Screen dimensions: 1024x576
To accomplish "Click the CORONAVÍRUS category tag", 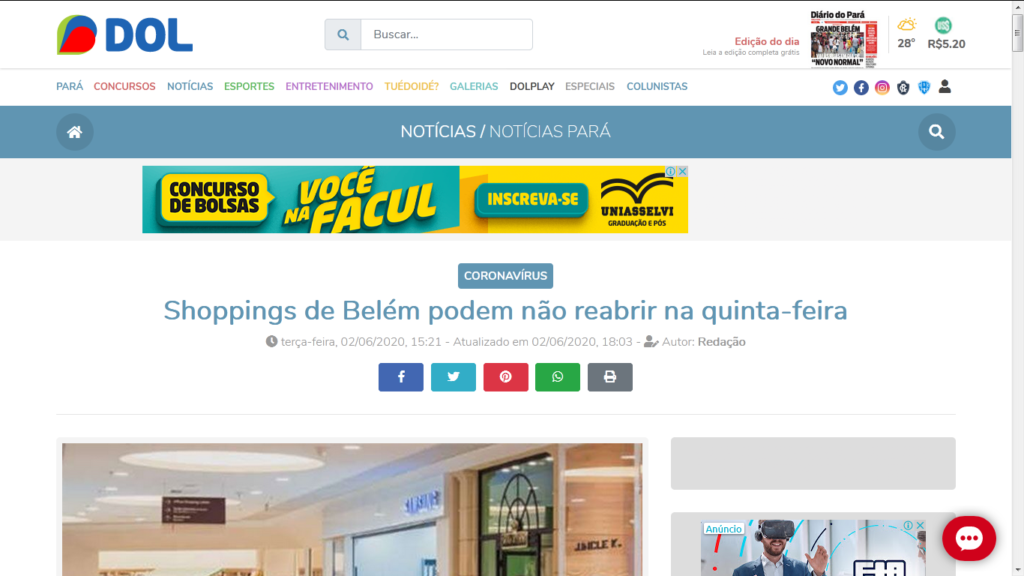I will click(x=505, y=276).
